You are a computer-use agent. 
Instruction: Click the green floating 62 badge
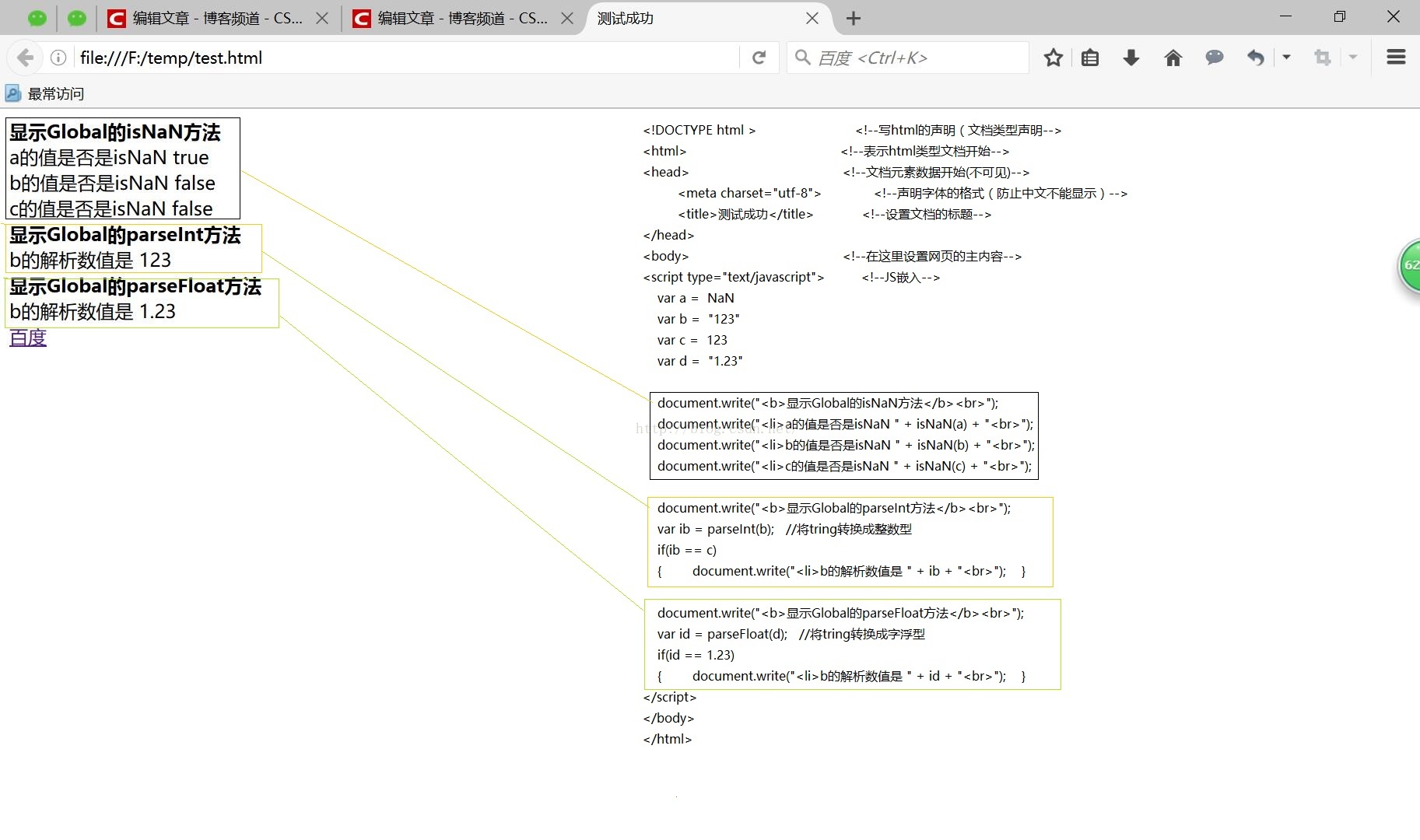pyautogui.click(x=1409, y=266)
